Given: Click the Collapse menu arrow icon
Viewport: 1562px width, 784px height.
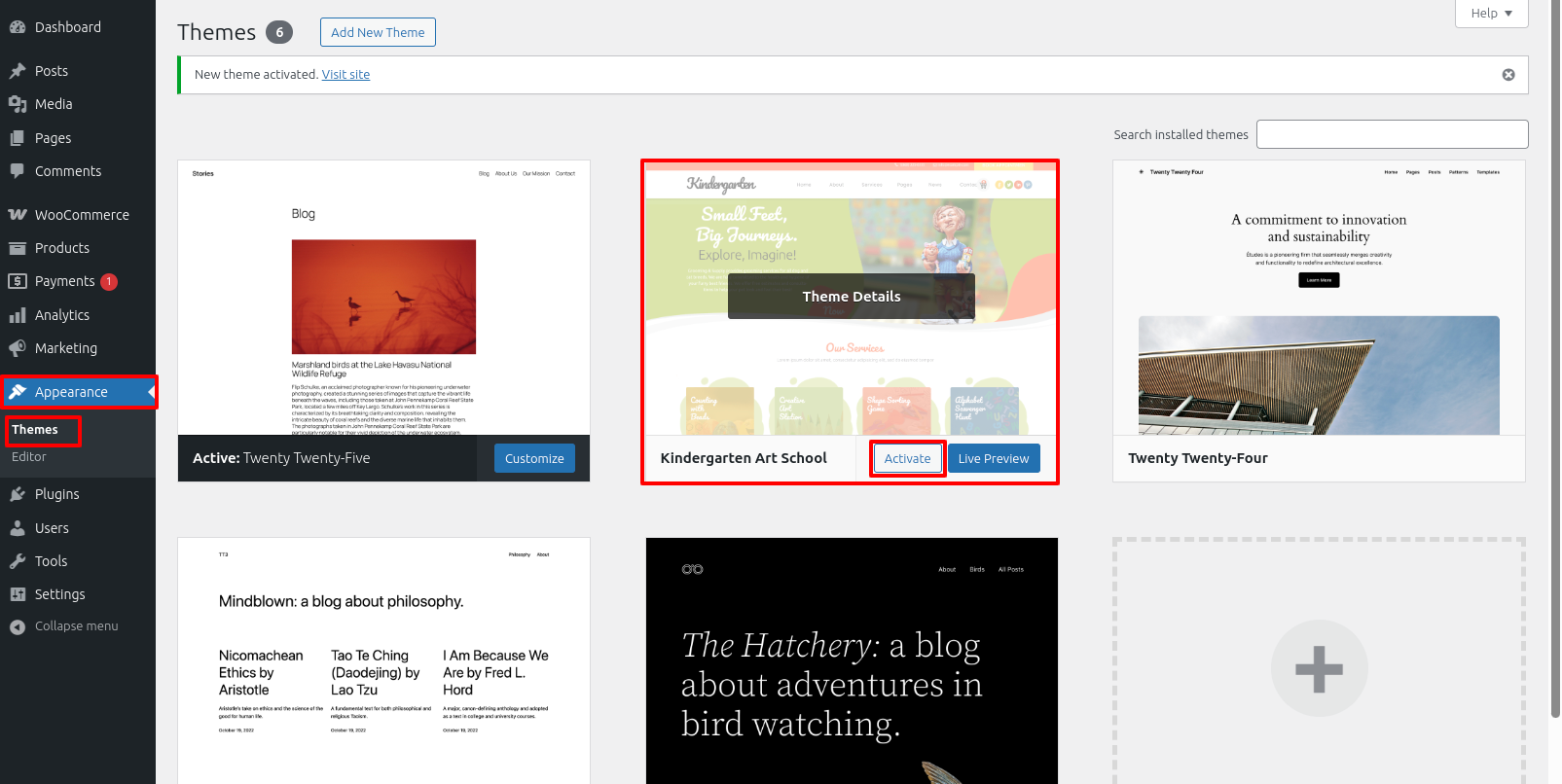Looking at the screenshot, I should coord(18,627).
